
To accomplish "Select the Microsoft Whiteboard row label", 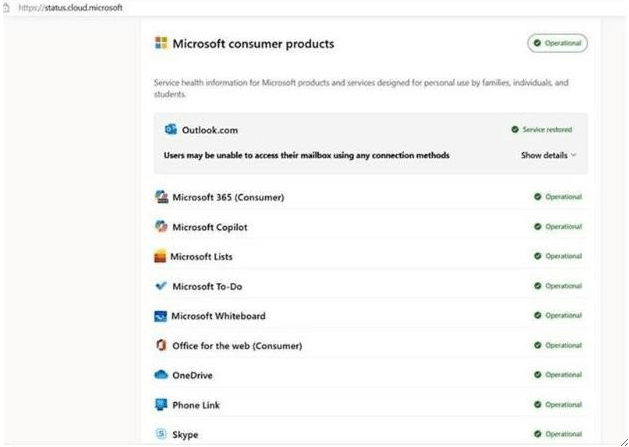I will [x=218, y=316].
